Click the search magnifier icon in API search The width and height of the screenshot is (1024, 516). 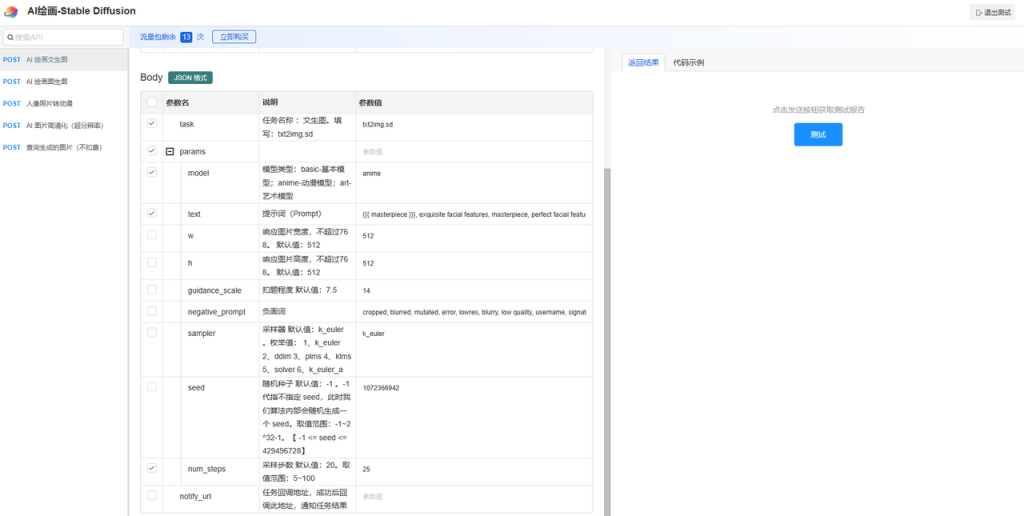pos(10,37)
